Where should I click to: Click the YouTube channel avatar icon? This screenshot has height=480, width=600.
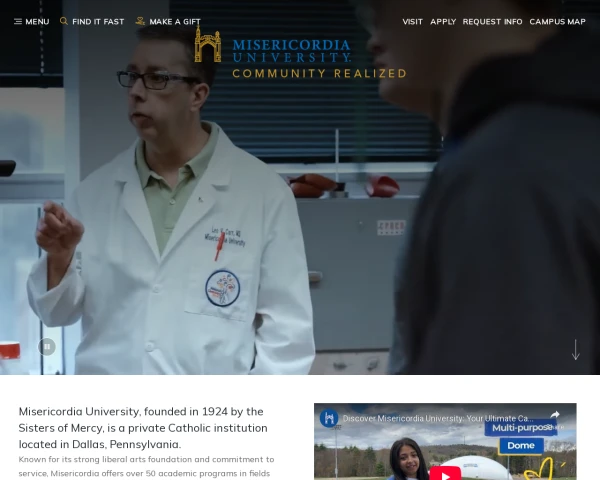click(x=329, y=418)
